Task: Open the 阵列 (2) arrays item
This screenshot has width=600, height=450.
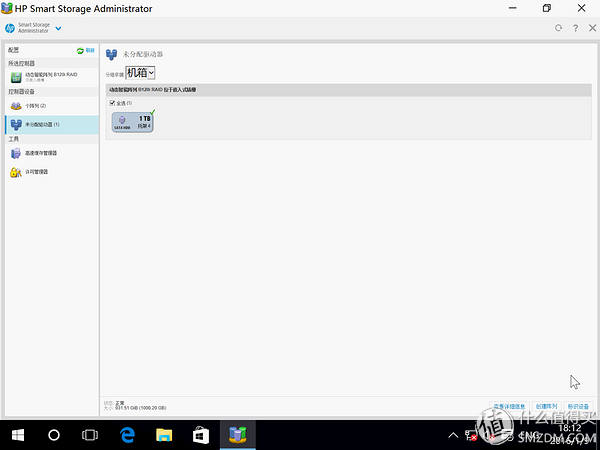Action: click(52, 106)
